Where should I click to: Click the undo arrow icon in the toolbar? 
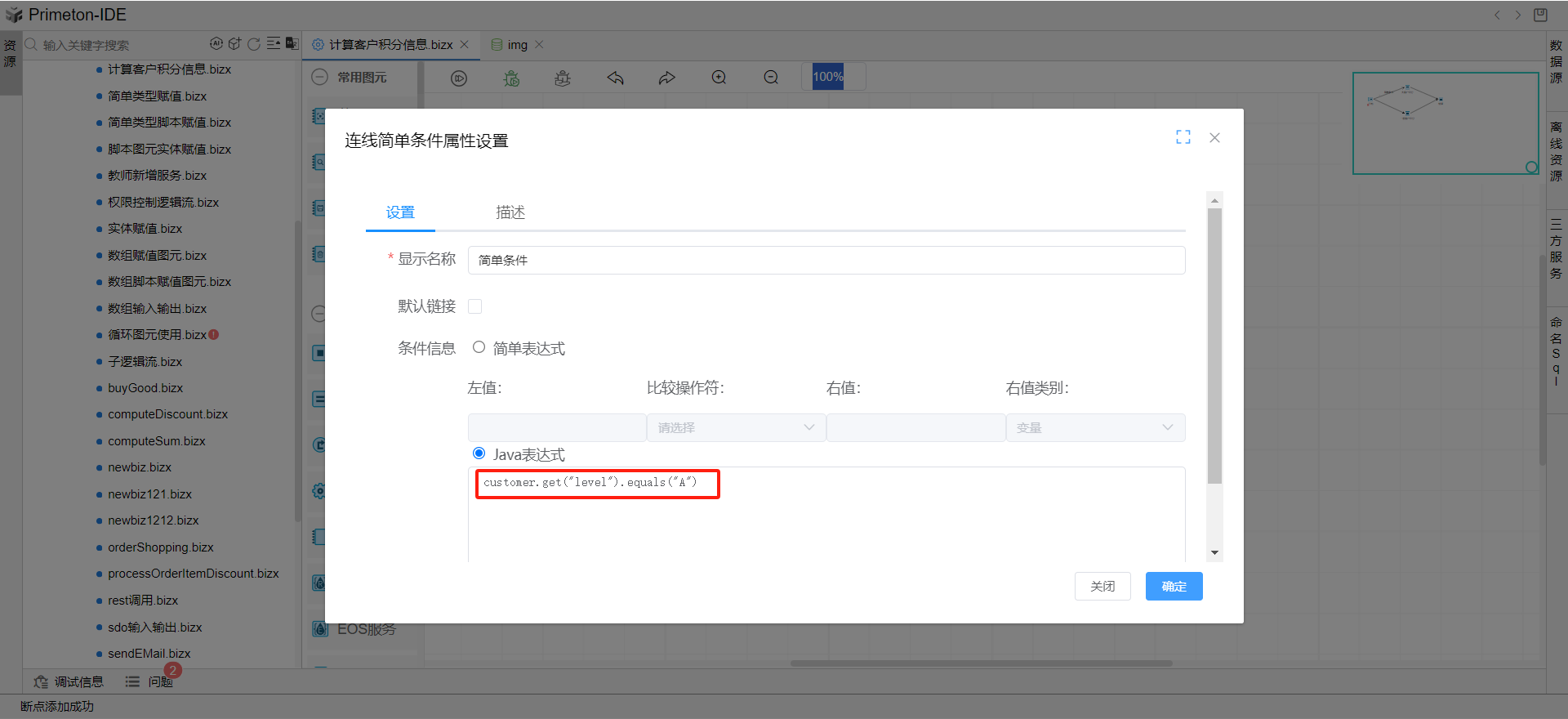point(615,78)
